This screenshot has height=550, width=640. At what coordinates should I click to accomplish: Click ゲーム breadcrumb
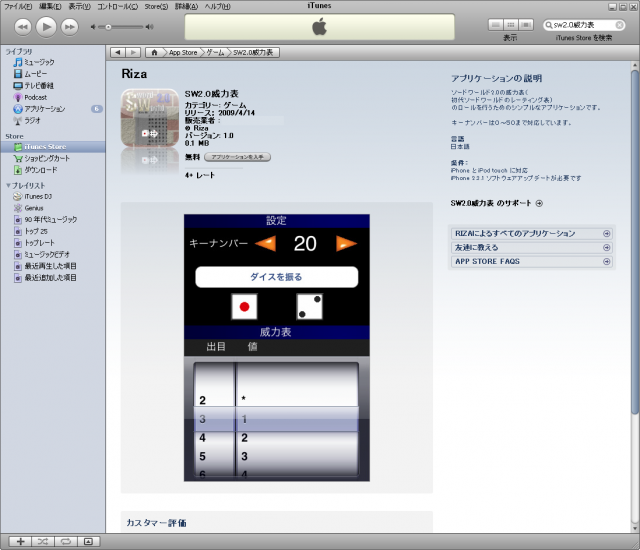coord(215,53)
